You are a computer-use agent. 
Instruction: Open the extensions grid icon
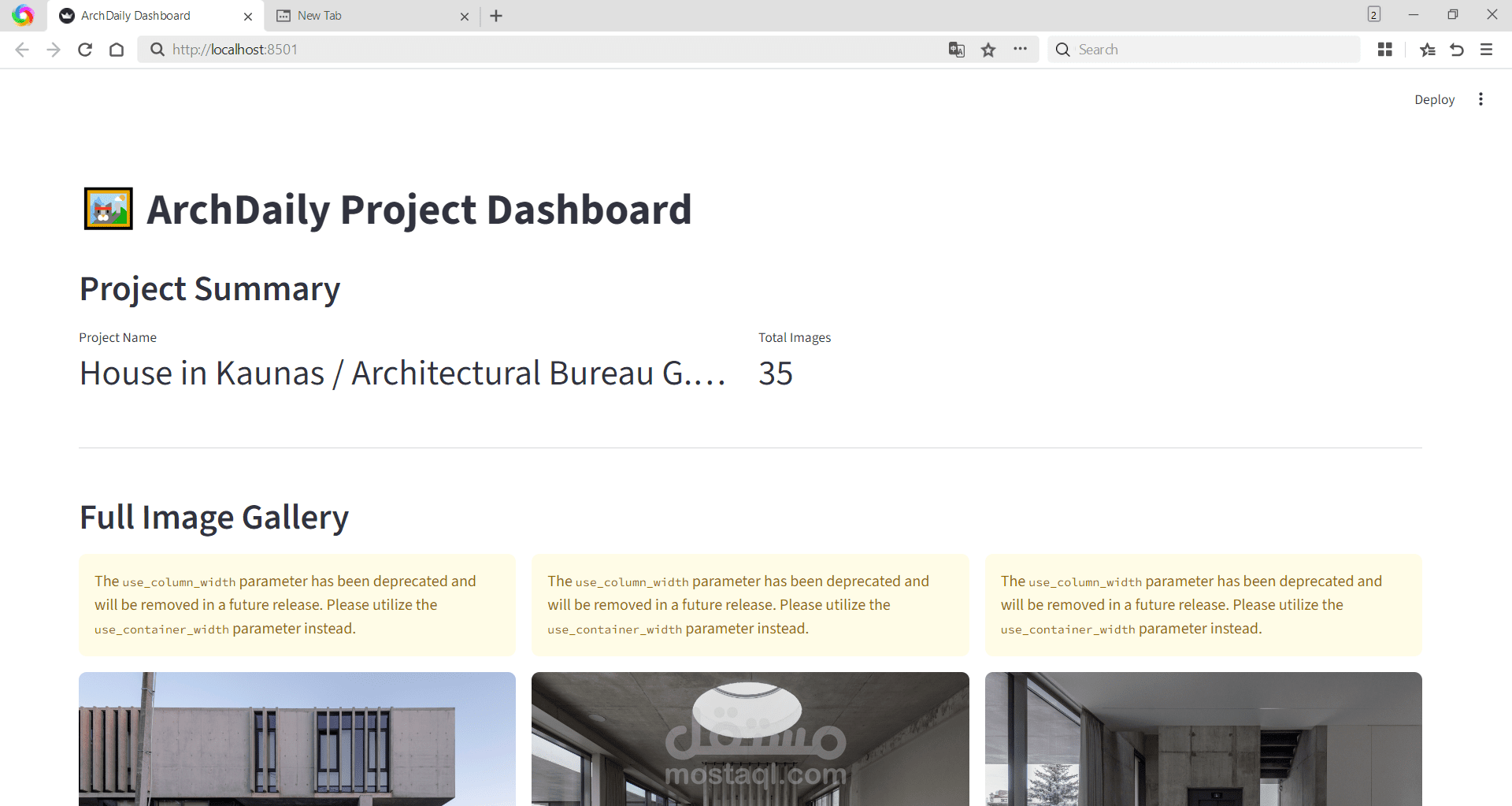click(x=1385, y=50)
